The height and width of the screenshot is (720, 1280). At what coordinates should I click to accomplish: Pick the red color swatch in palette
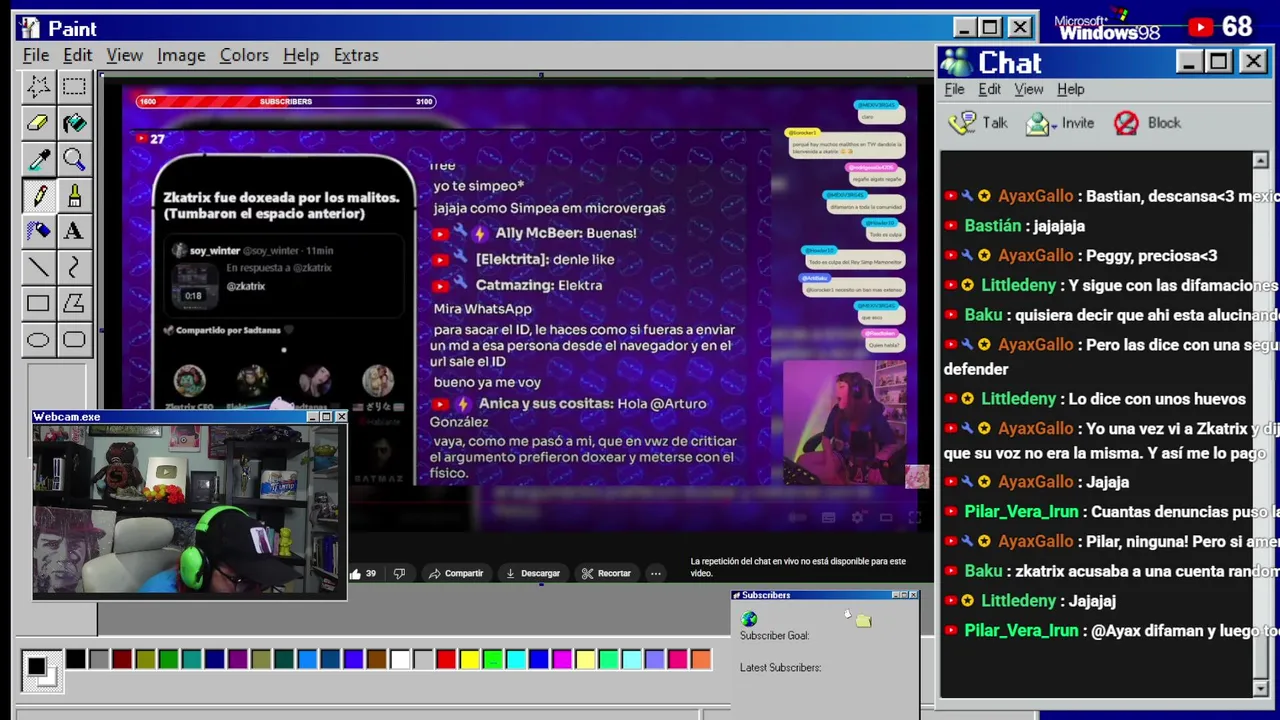[446, 659]
